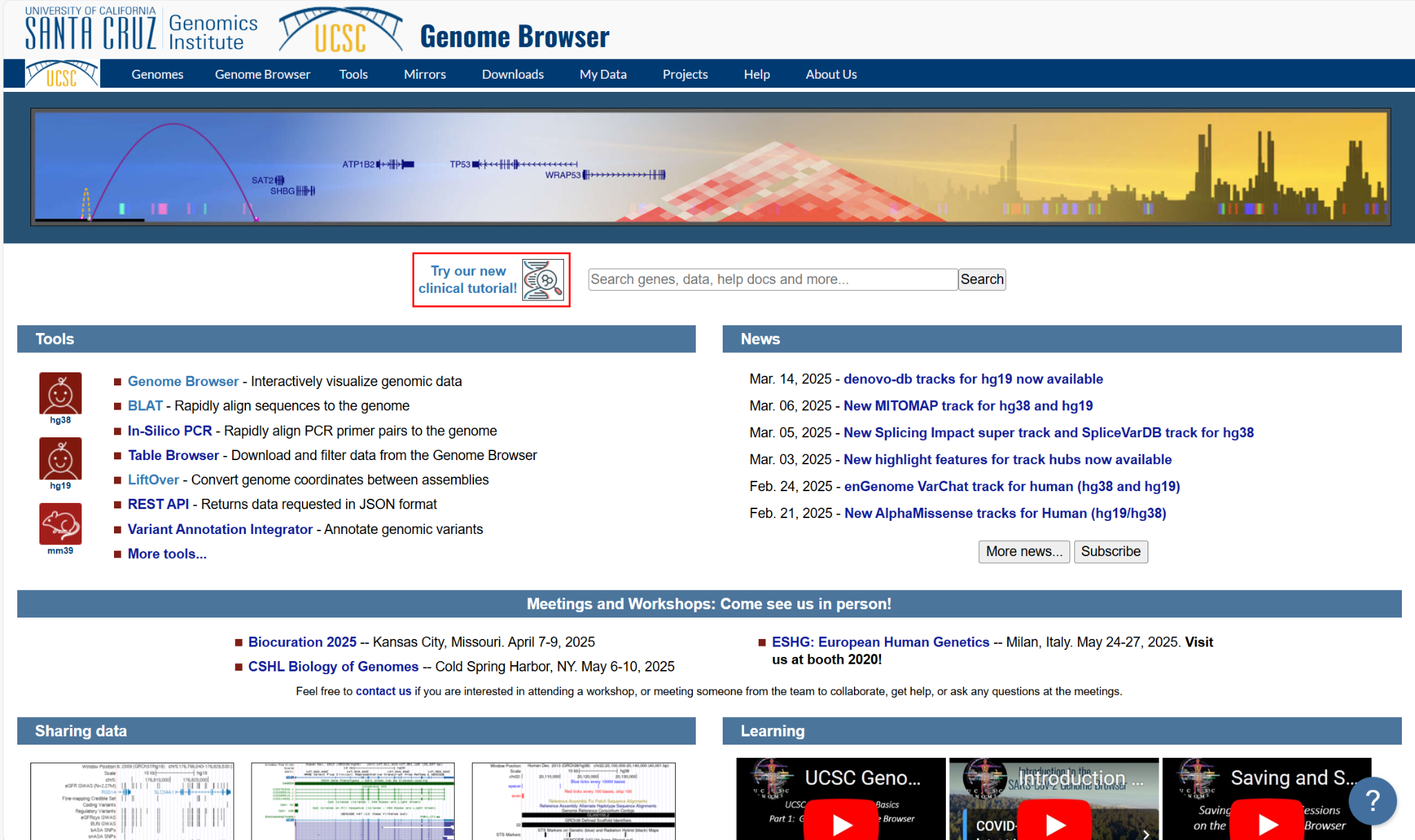Screen dimensions: 1415x840
Task: Click the UC Santa Cruz Genomics Institute logo
Action: tap(142, 30)
